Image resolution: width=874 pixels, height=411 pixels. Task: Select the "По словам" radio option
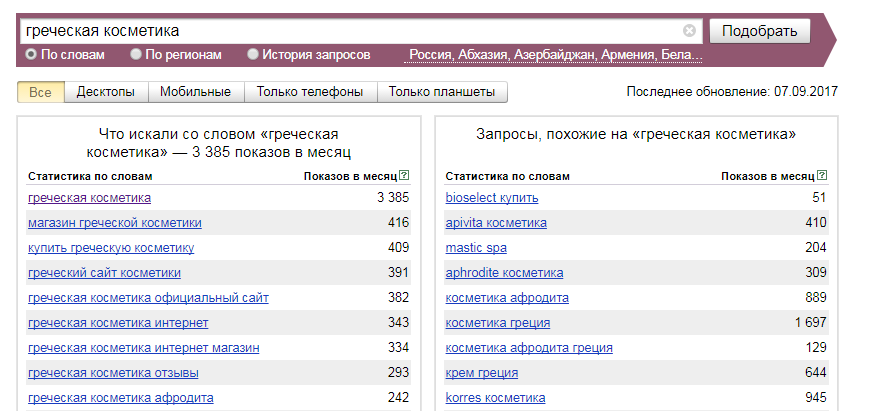pos(31,55)
